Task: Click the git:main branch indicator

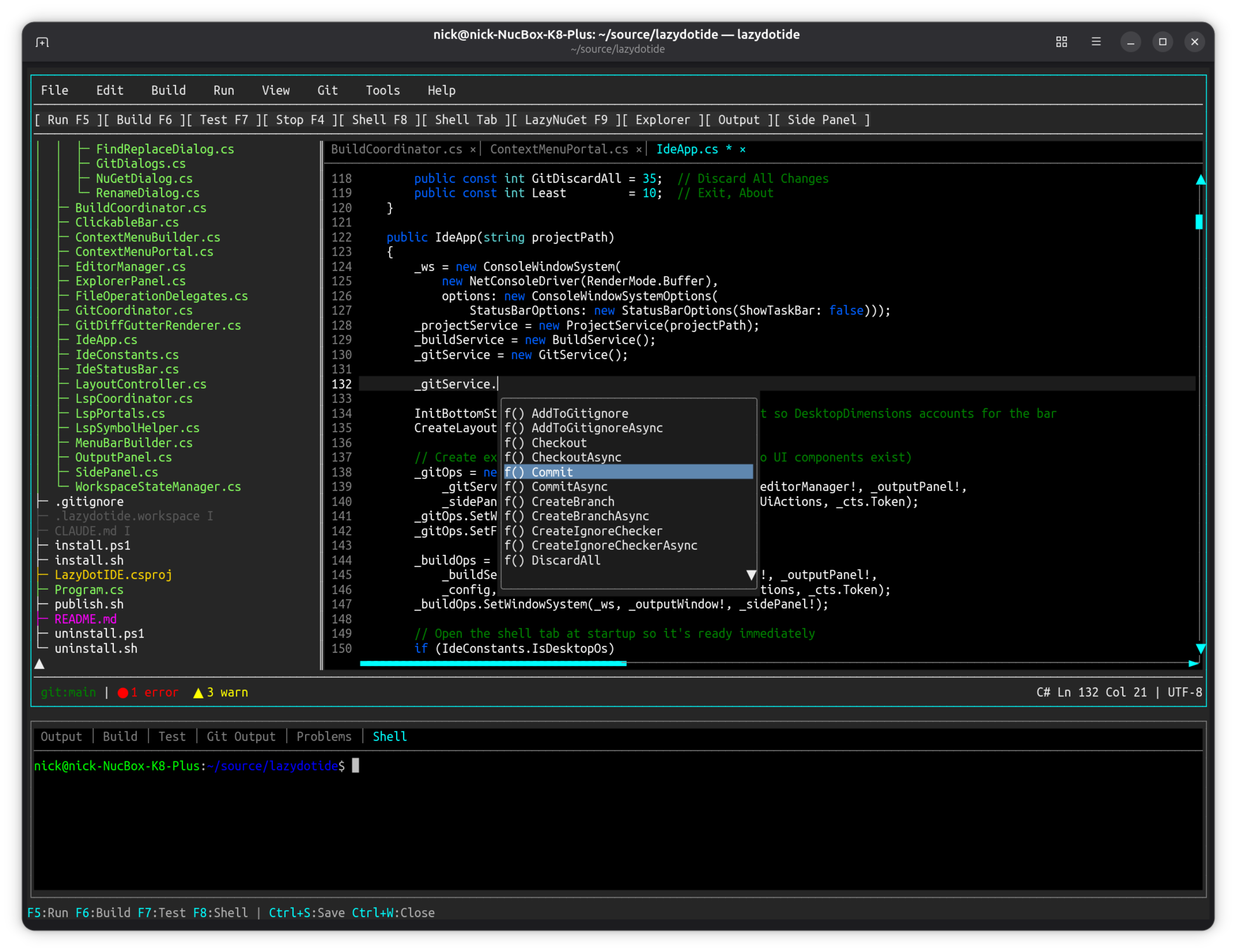Action: tap(68, 692)
